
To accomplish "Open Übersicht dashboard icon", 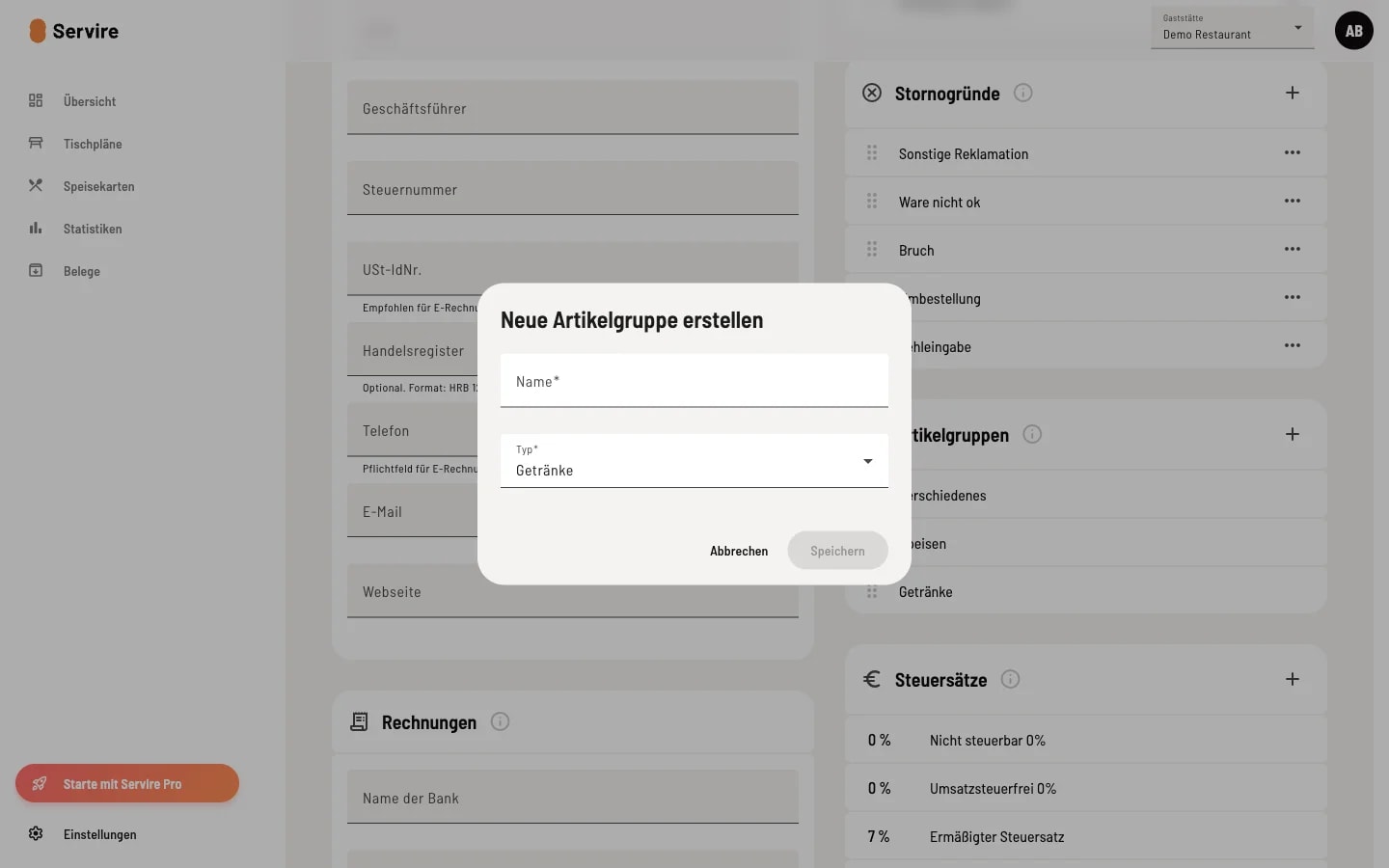I will (x=36, y=100).
